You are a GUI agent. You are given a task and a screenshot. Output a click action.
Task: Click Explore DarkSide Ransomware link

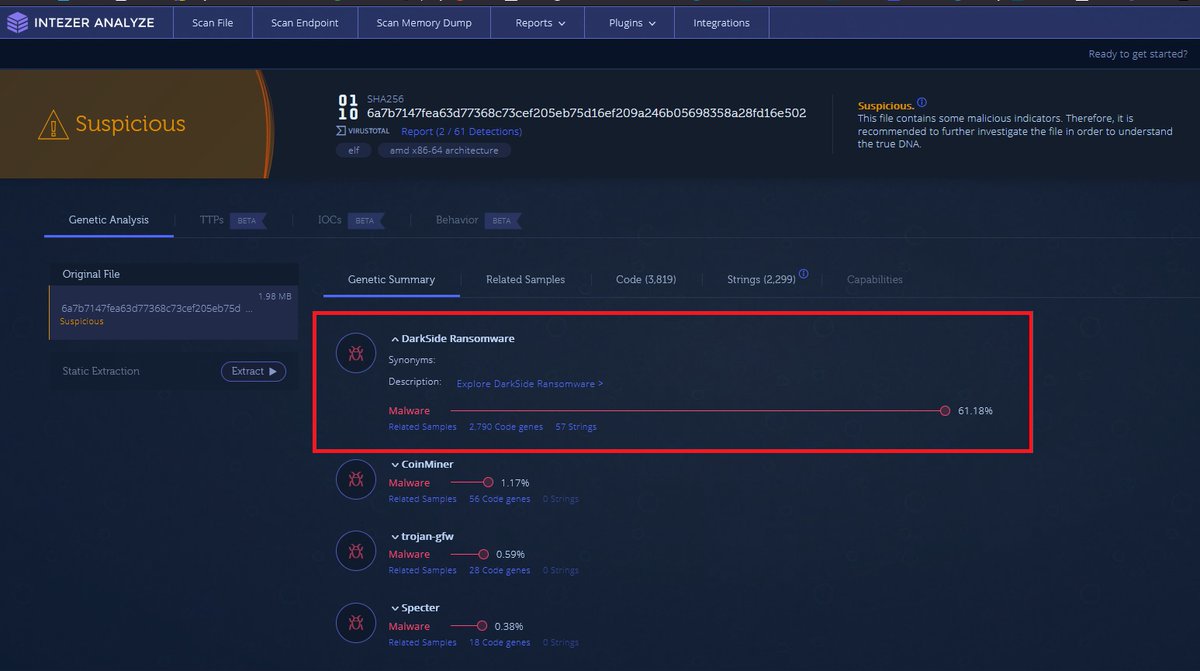coord(530,384)
